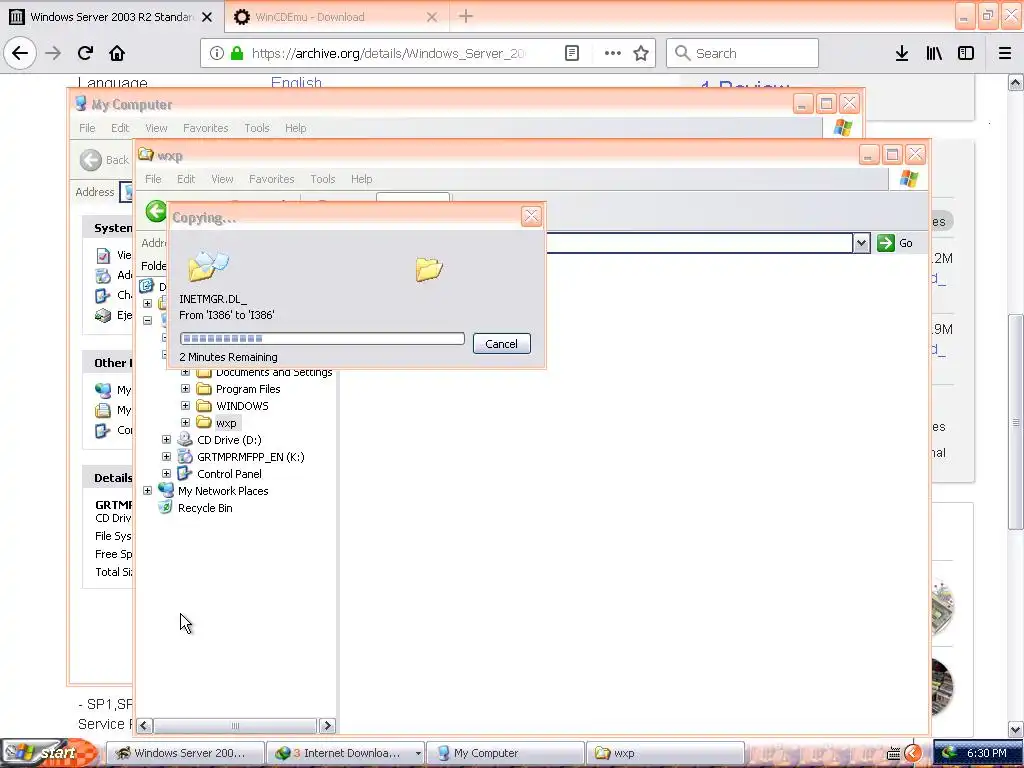Select GRTMPRMFPP_EN (K:) drive in tree
1024x768 pixels.
pos(251,457)
